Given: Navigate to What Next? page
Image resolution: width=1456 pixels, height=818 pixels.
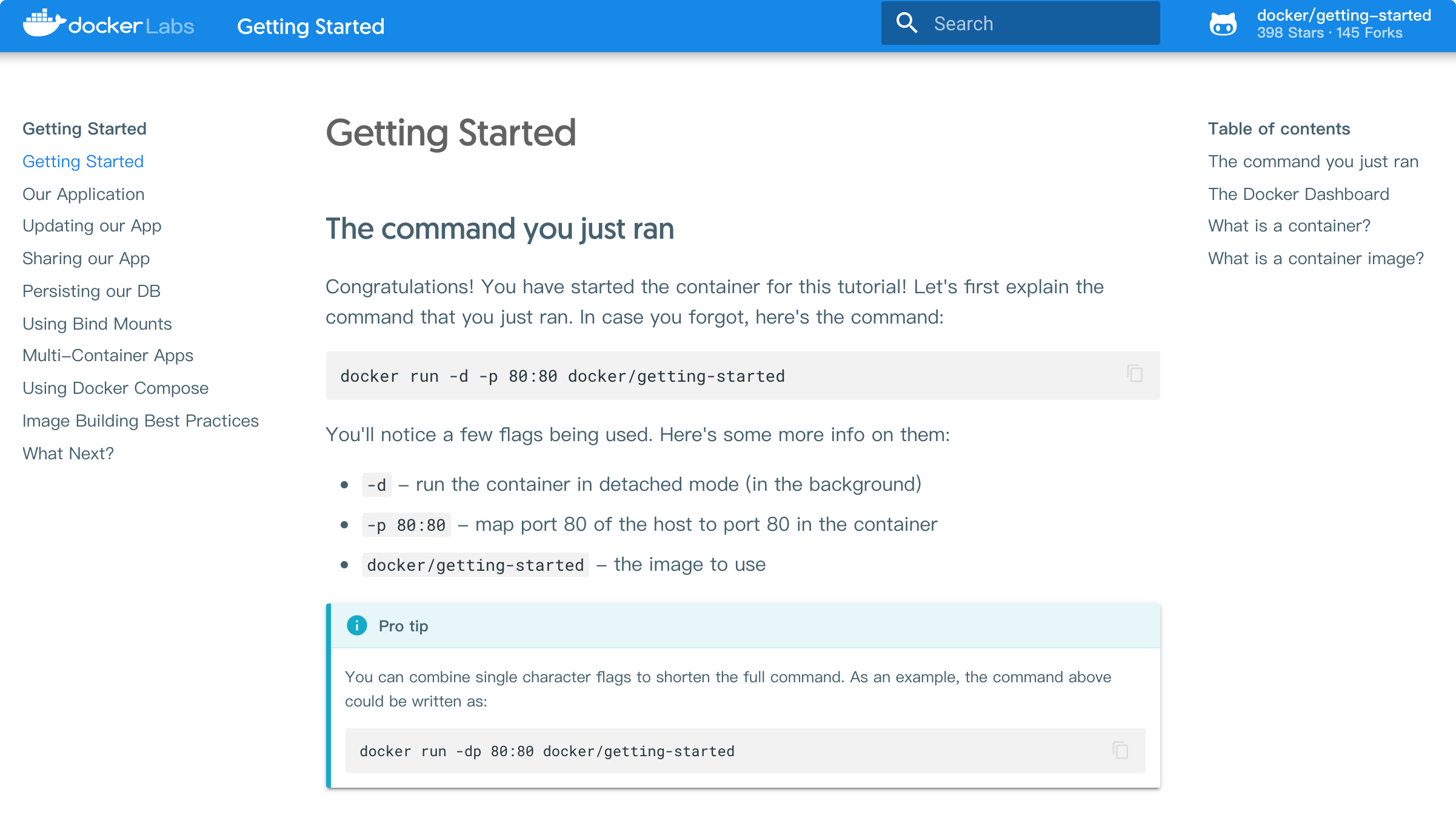Looking at the screenshot, I should 68,453.
